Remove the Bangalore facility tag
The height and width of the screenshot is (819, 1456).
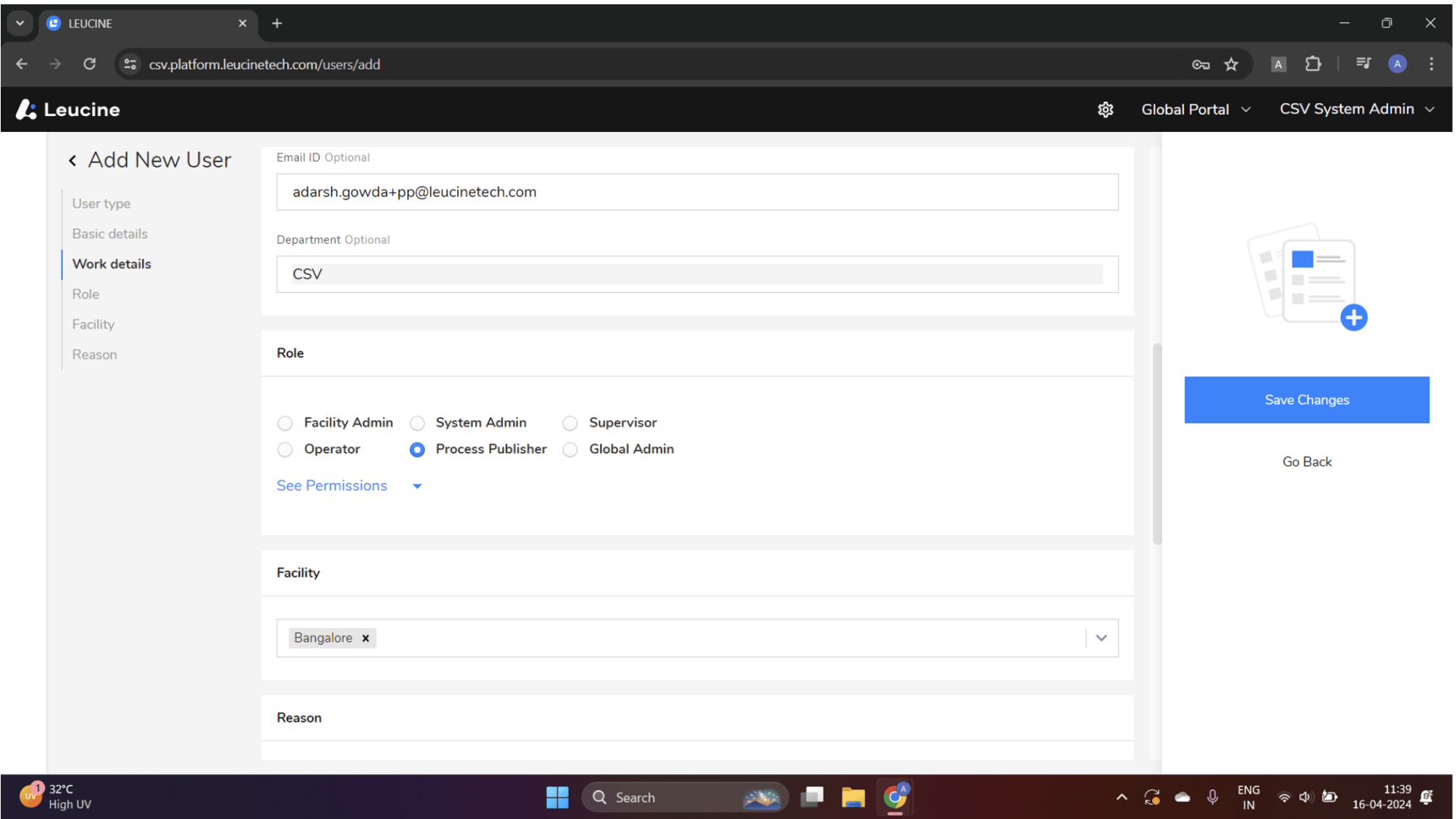tap(366, 638)
